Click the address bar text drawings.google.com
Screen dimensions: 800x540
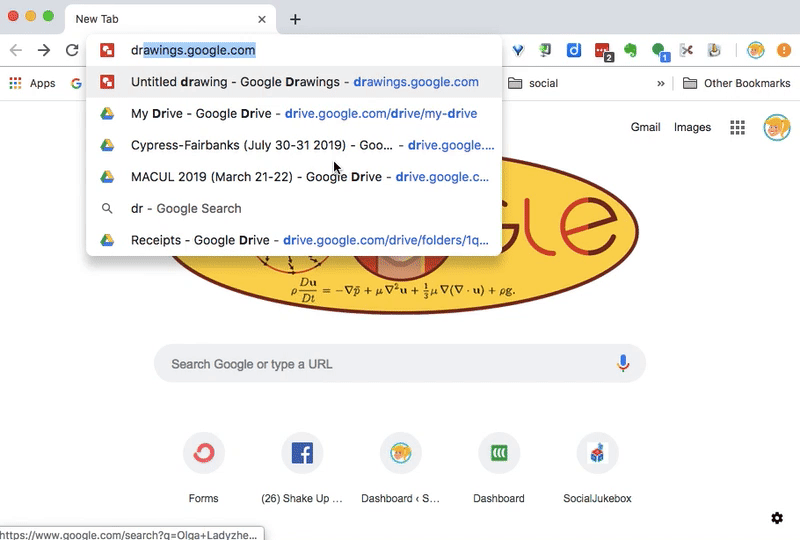193,50
